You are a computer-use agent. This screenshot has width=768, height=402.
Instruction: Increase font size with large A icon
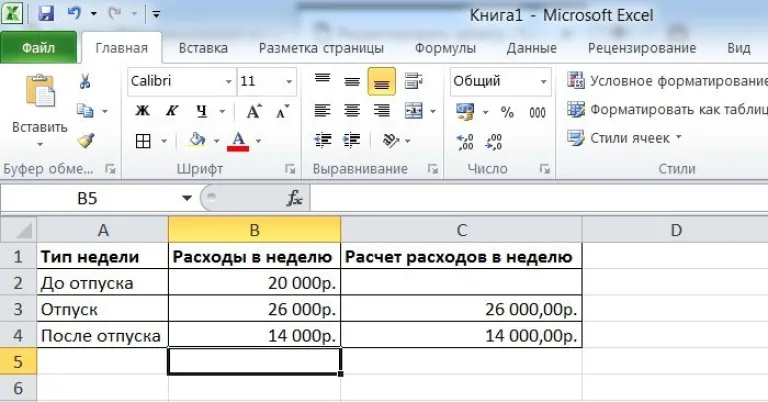pyautogui.click(x=254, y=112)
